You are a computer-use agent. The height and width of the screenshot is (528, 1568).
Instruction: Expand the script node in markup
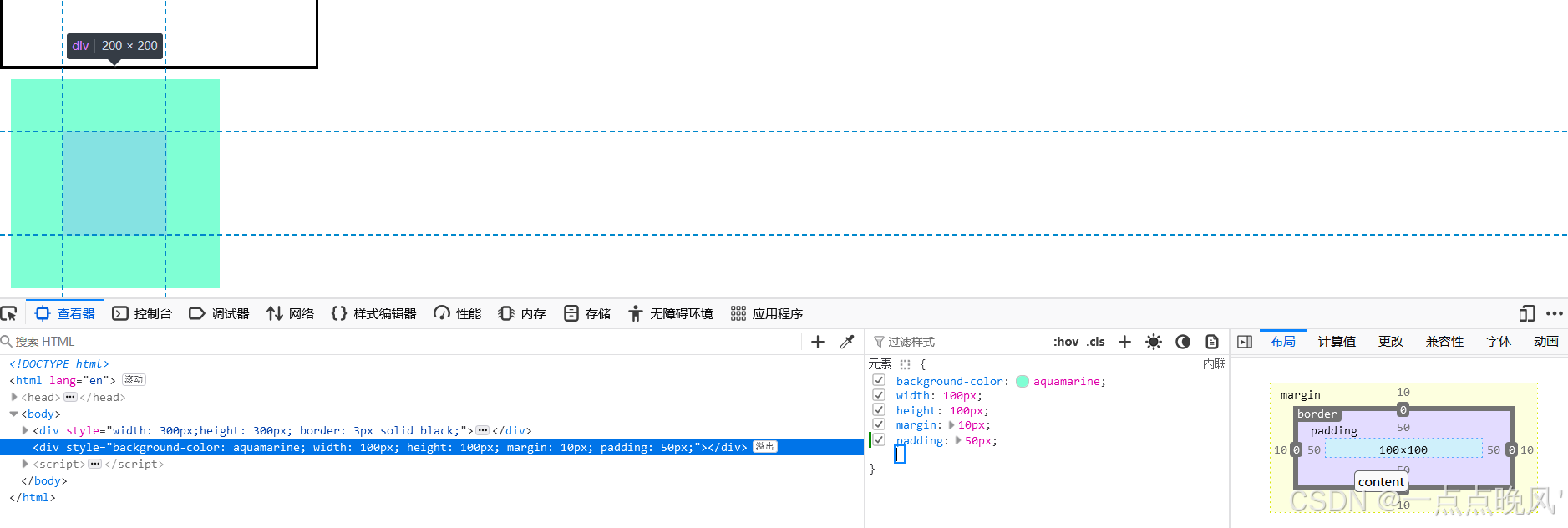26,464
